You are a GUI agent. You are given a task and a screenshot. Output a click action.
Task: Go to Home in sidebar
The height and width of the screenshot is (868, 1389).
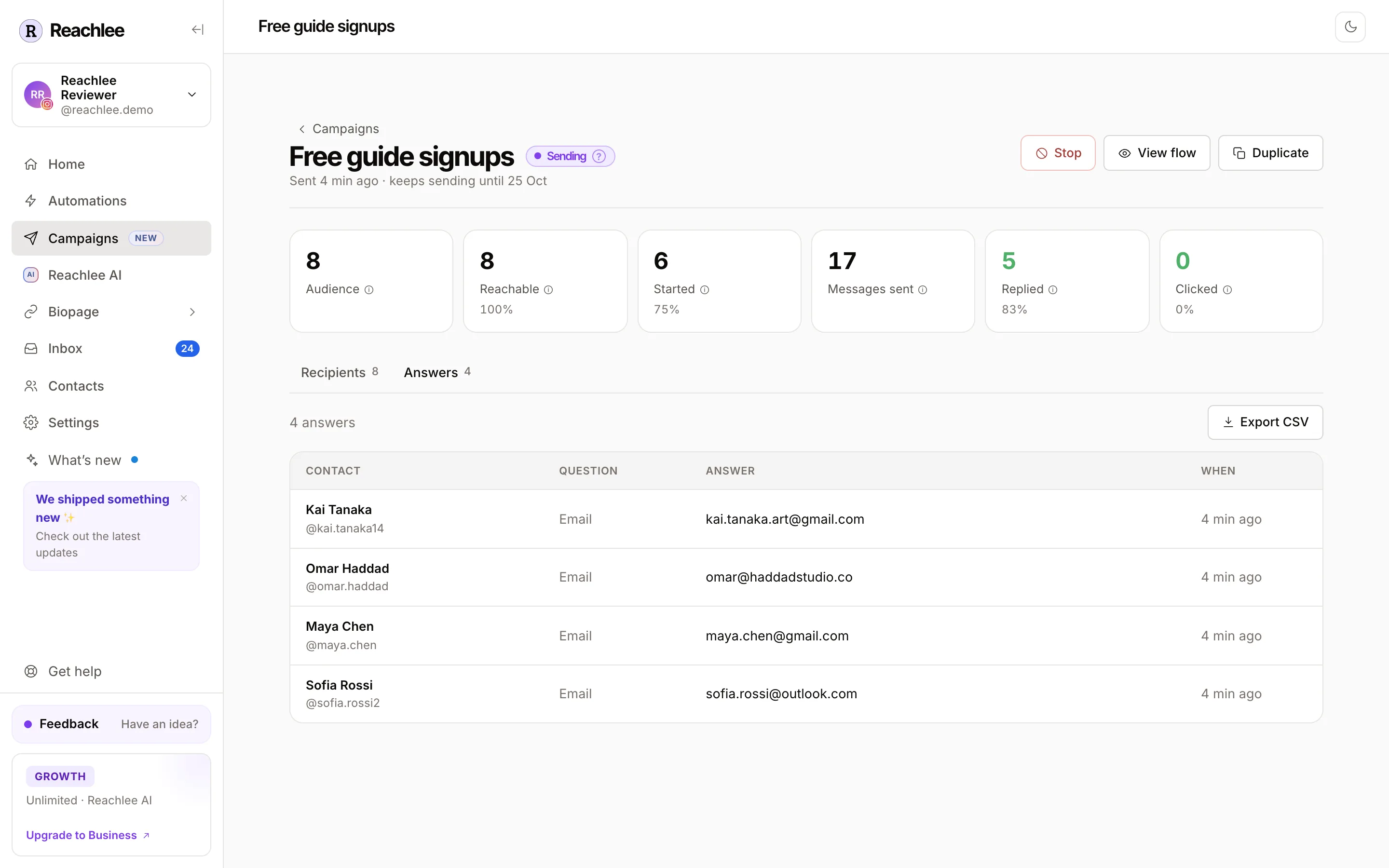click(111, 164)
